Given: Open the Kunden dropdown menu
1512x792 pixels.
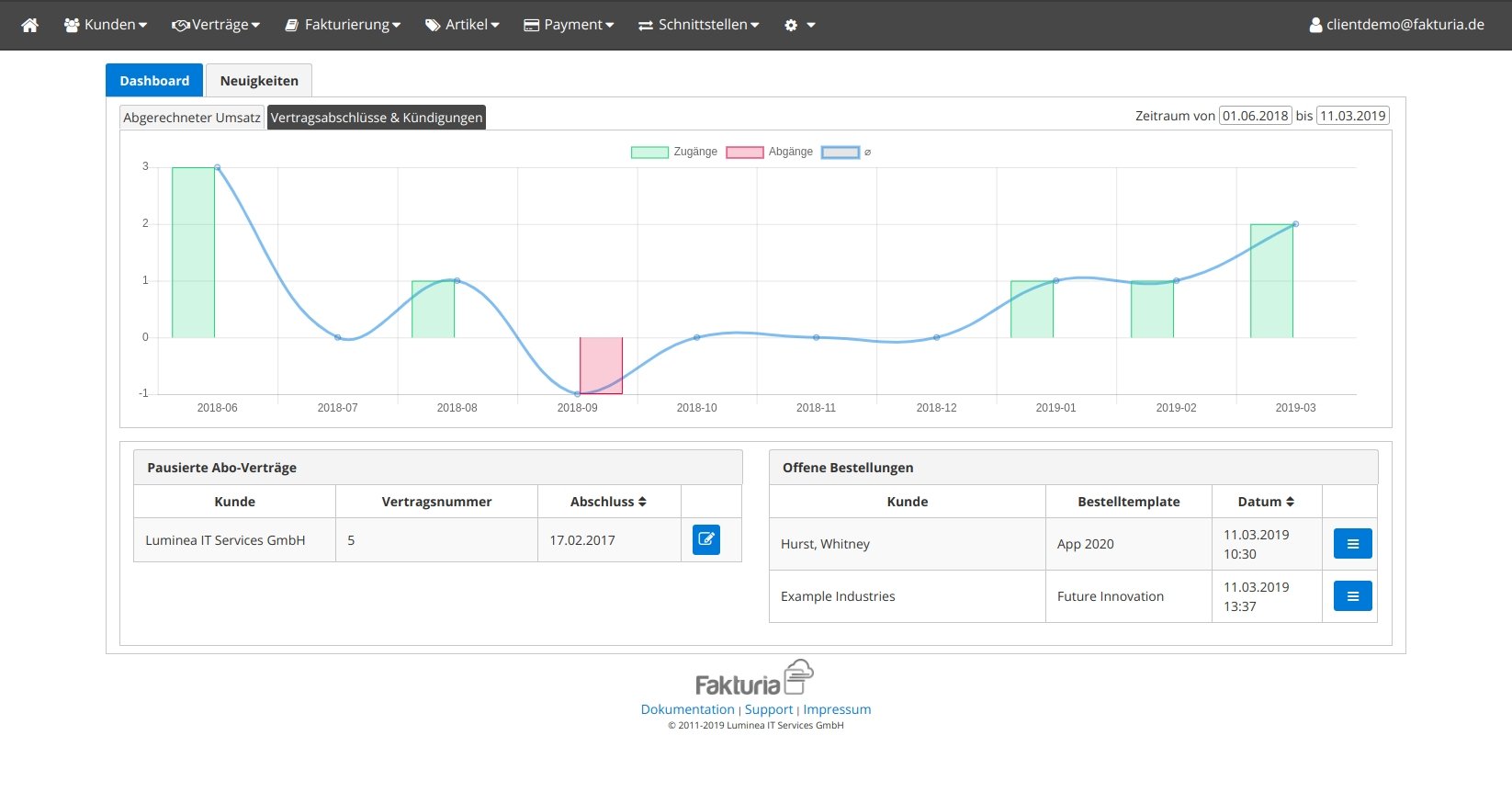Looking at the screenshot, I should (x=106, y=25).
